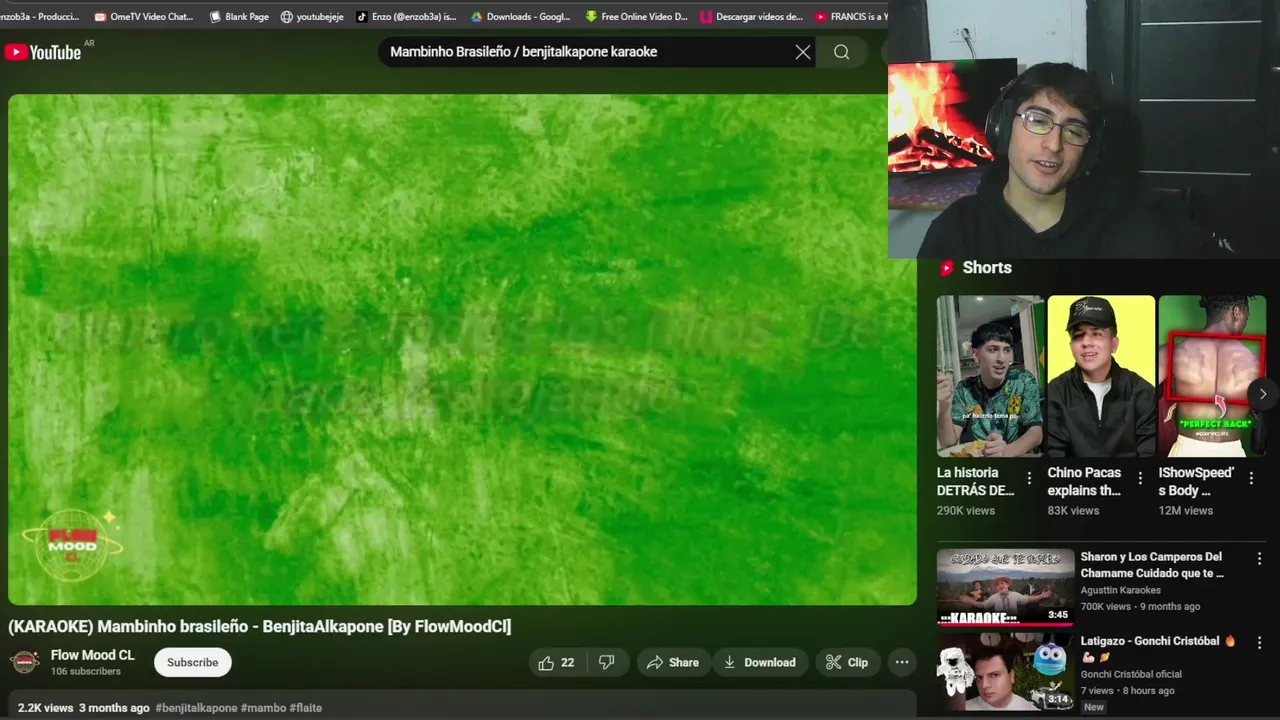Open the 'Free Online Video D...' bookmark
The height and width of the screenshot is (720, 1280).
pyautogui.click(x=636, y=17)
